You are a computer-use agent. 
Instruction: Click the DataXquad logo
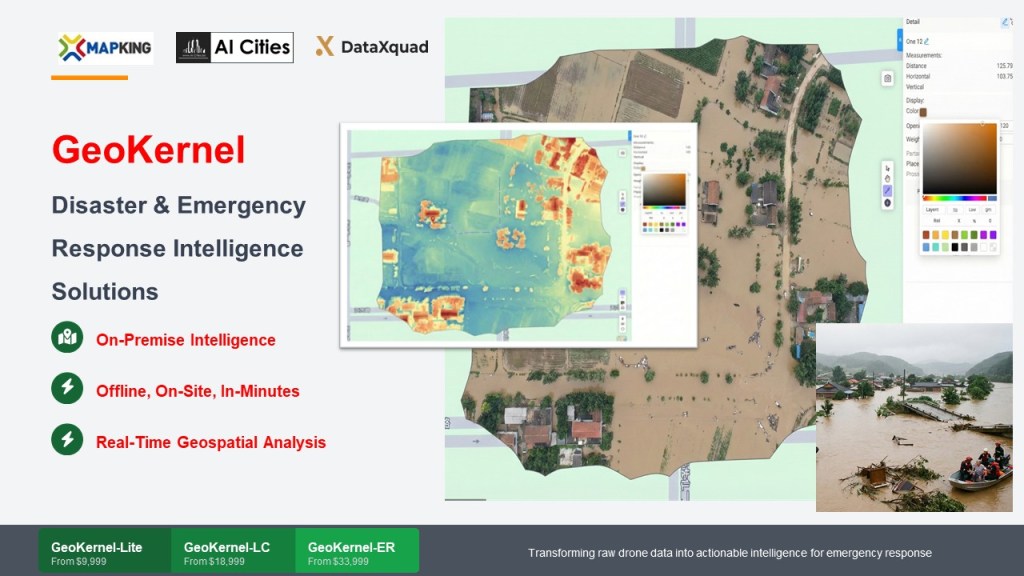[372, 46]
